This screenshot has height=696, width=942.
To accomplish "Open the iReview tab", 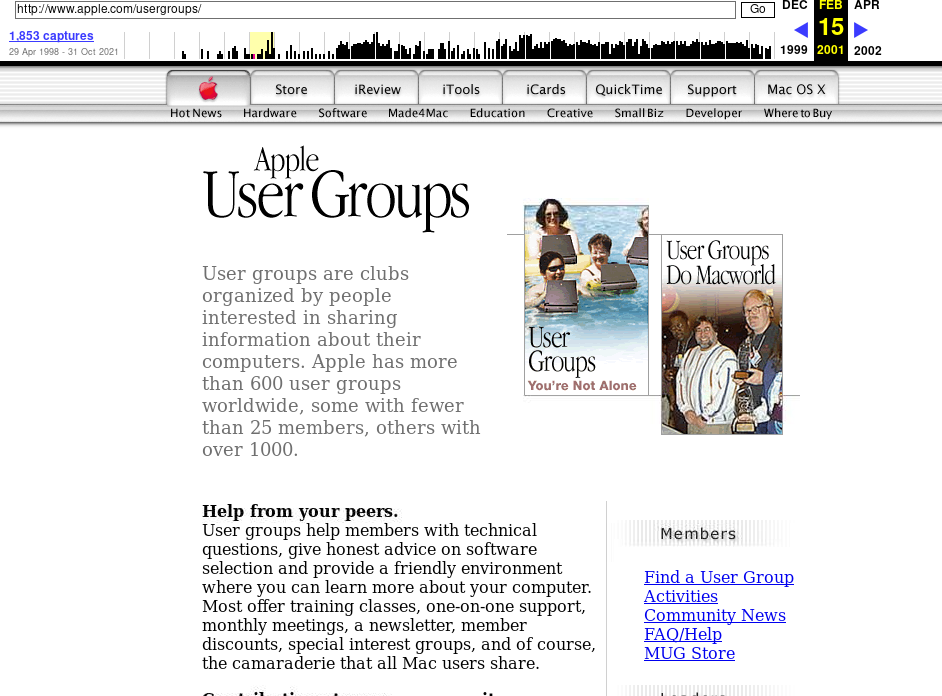I will tap(377, 89).
